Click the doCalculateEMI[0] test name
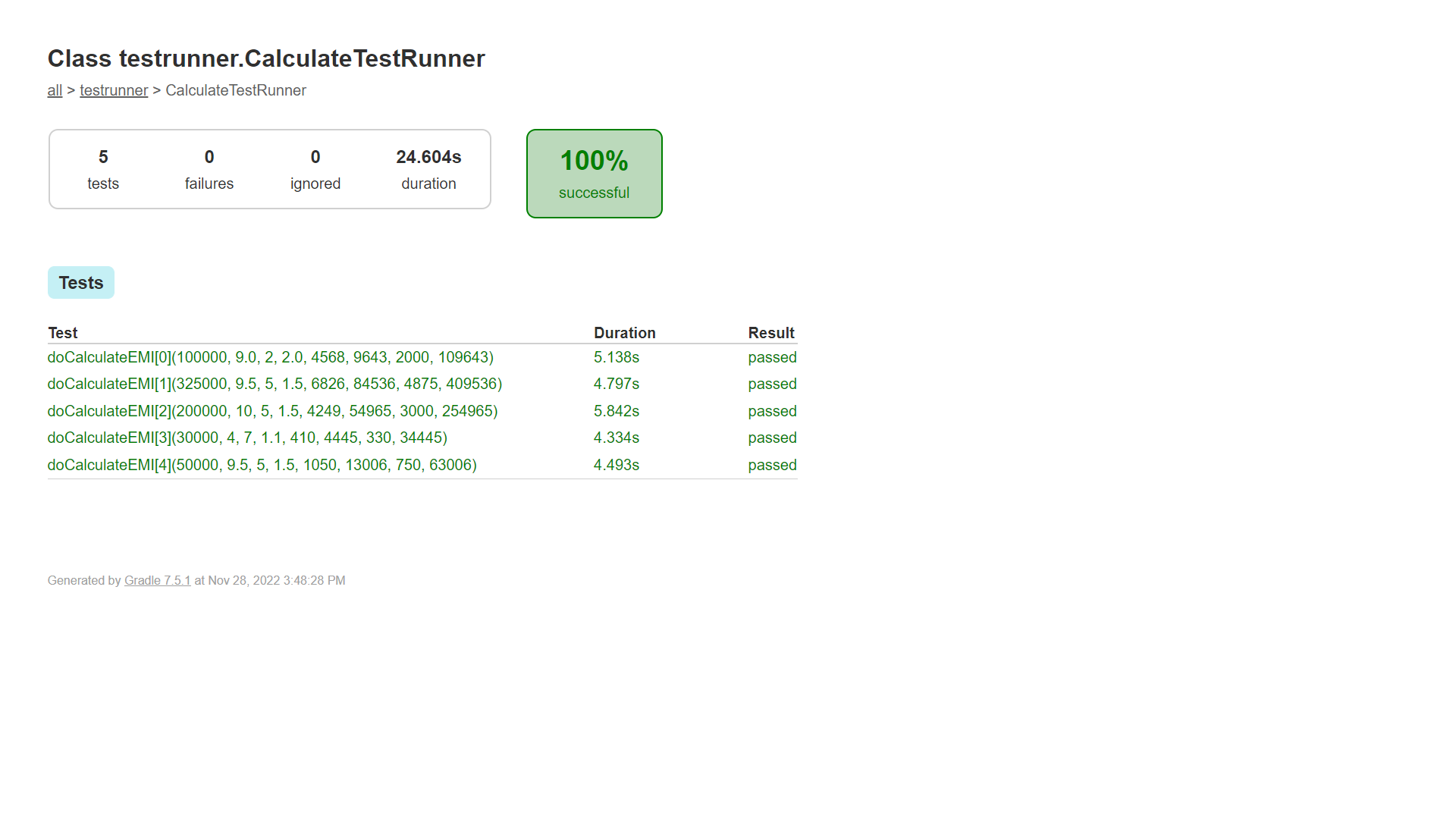Viewport: 1456px width, 819px height. pos(270,357)
